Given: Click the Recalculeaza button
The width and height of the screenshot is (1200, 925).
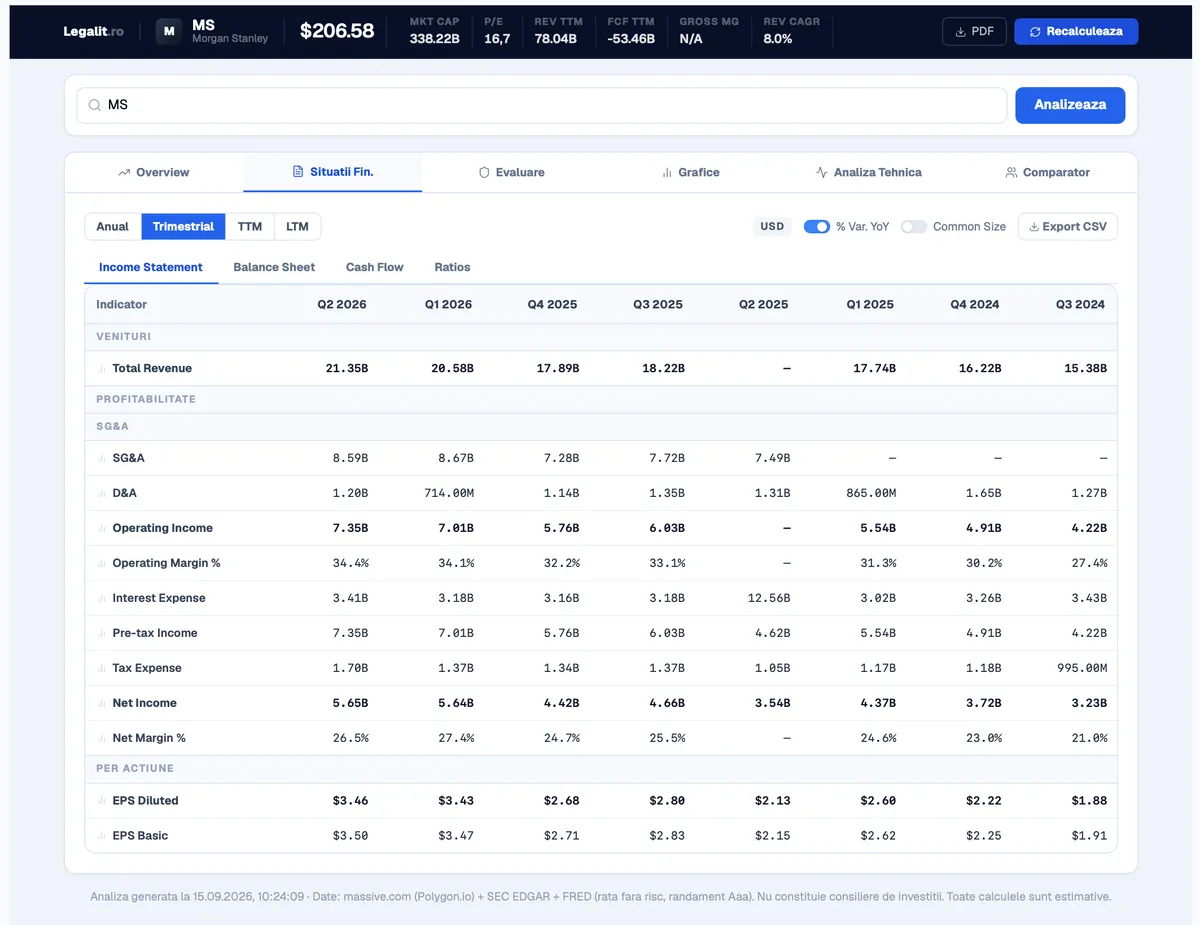Looking at the screenshot, I should tap(1076, 31).
